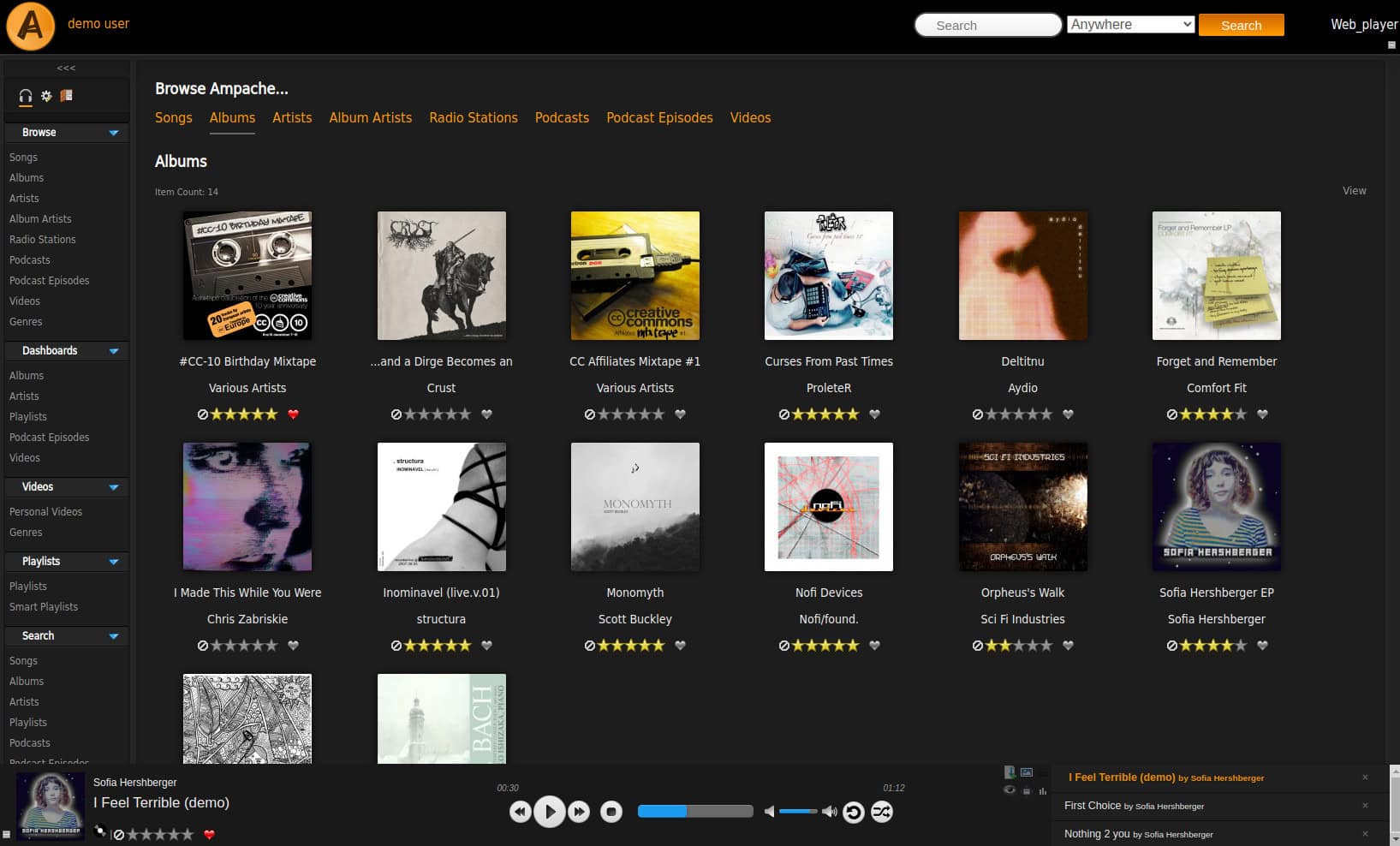Open settings via the gear icon
This screenshot has width=1400, height=846.
pos(46,96)
